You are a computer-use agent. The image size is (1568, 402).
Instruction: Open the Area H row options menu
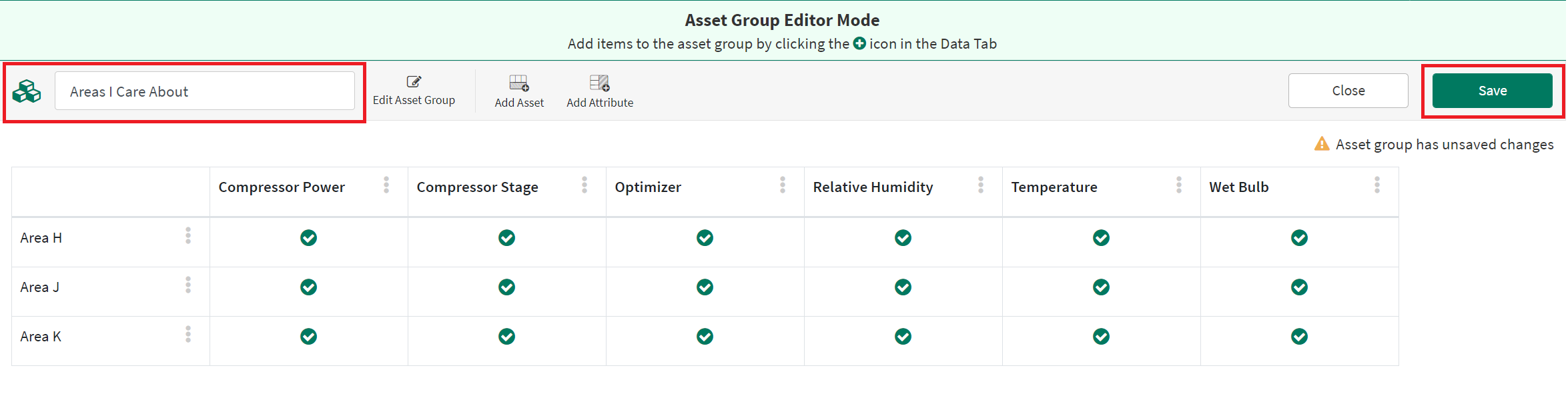tap(188, 236)
